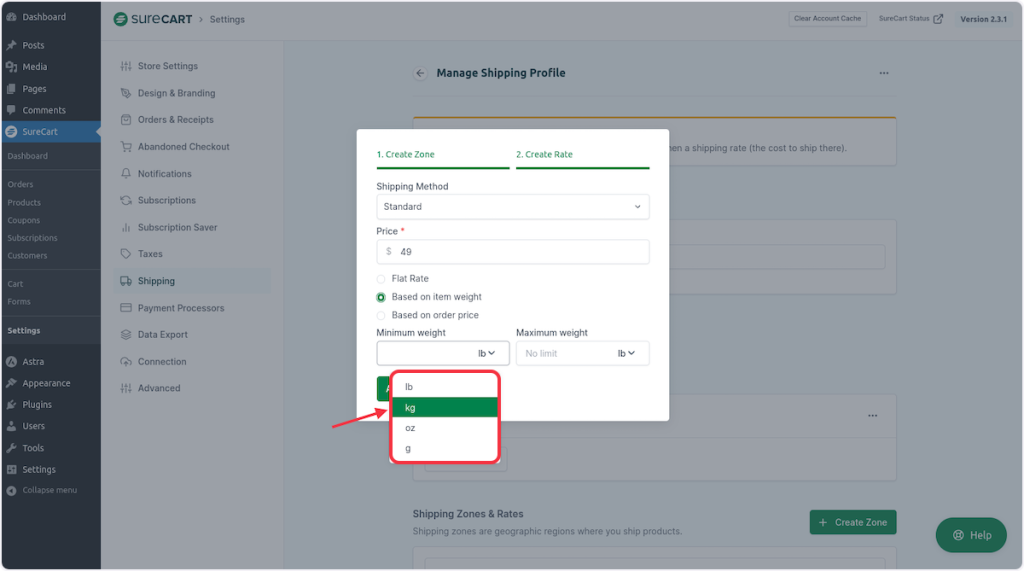Open Coupons in SureCart submenu
Image resolution: width=1024 pixels, height=571 pixels.
coord(24,220)
